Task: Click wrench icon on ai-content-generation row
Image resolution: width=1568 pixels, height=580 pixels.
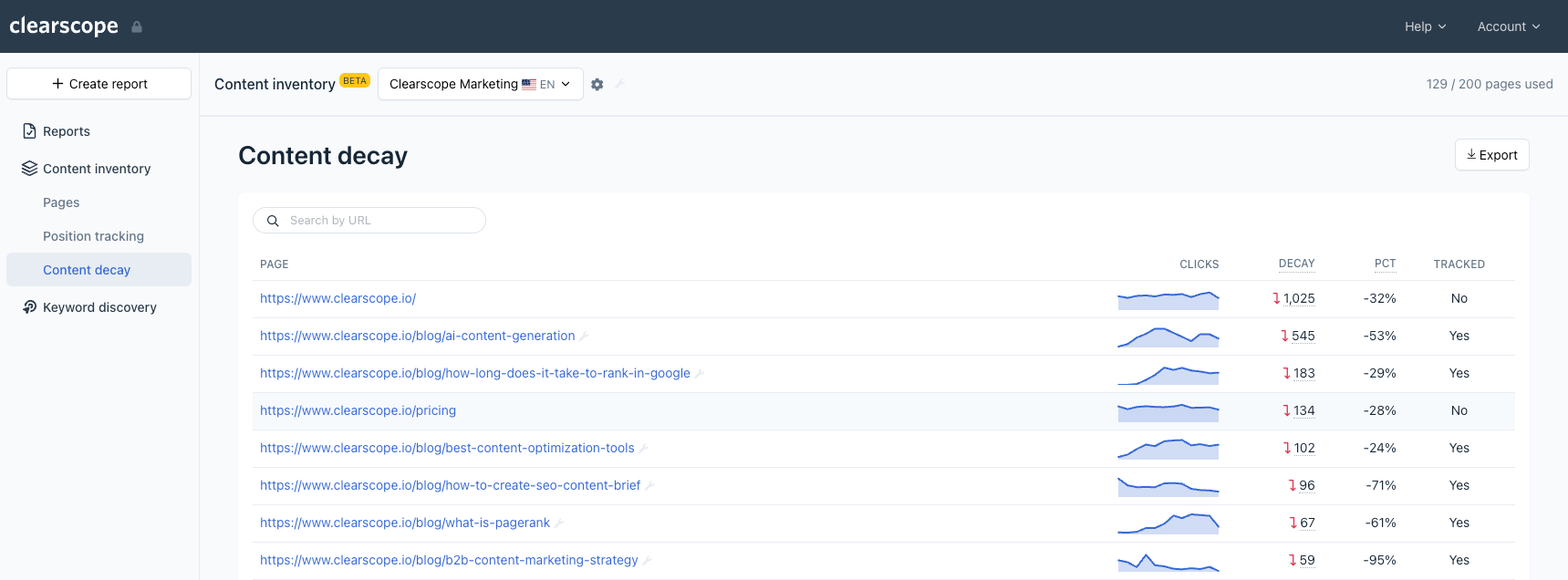Action: [584, 337]
